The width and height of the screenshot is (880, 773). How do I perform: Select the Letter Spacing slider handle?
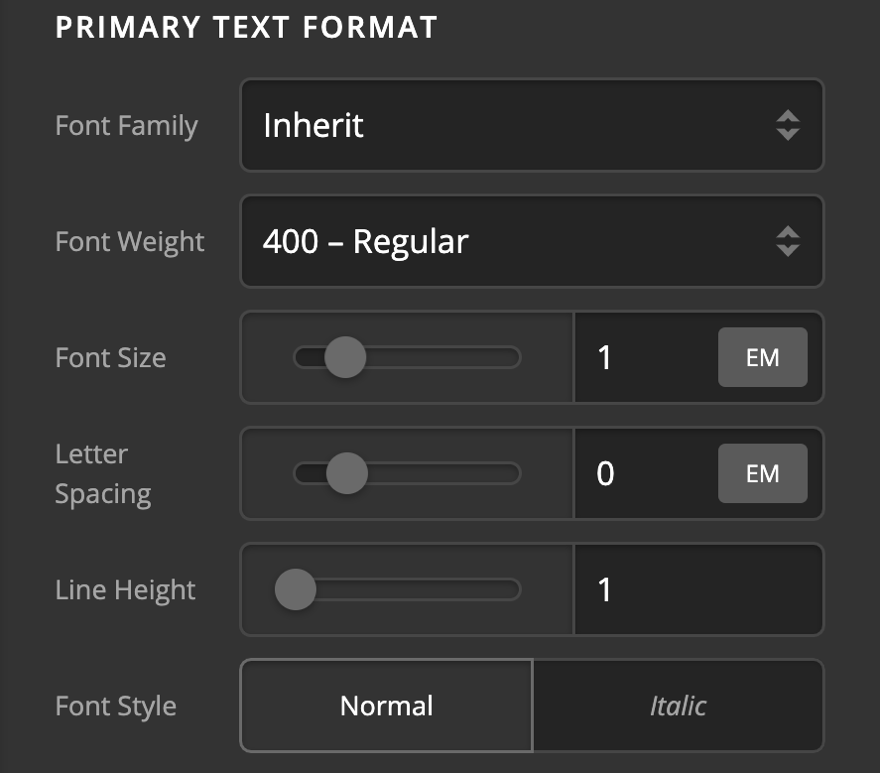[347, 473]
